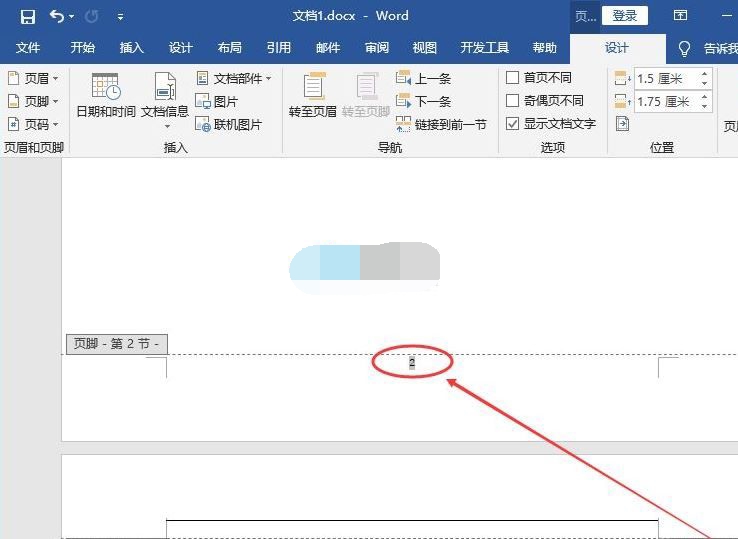This screenshot has height=539, width=738.
Task: Expand the Footer (页脚) dropdown
Action: (33, 101)
